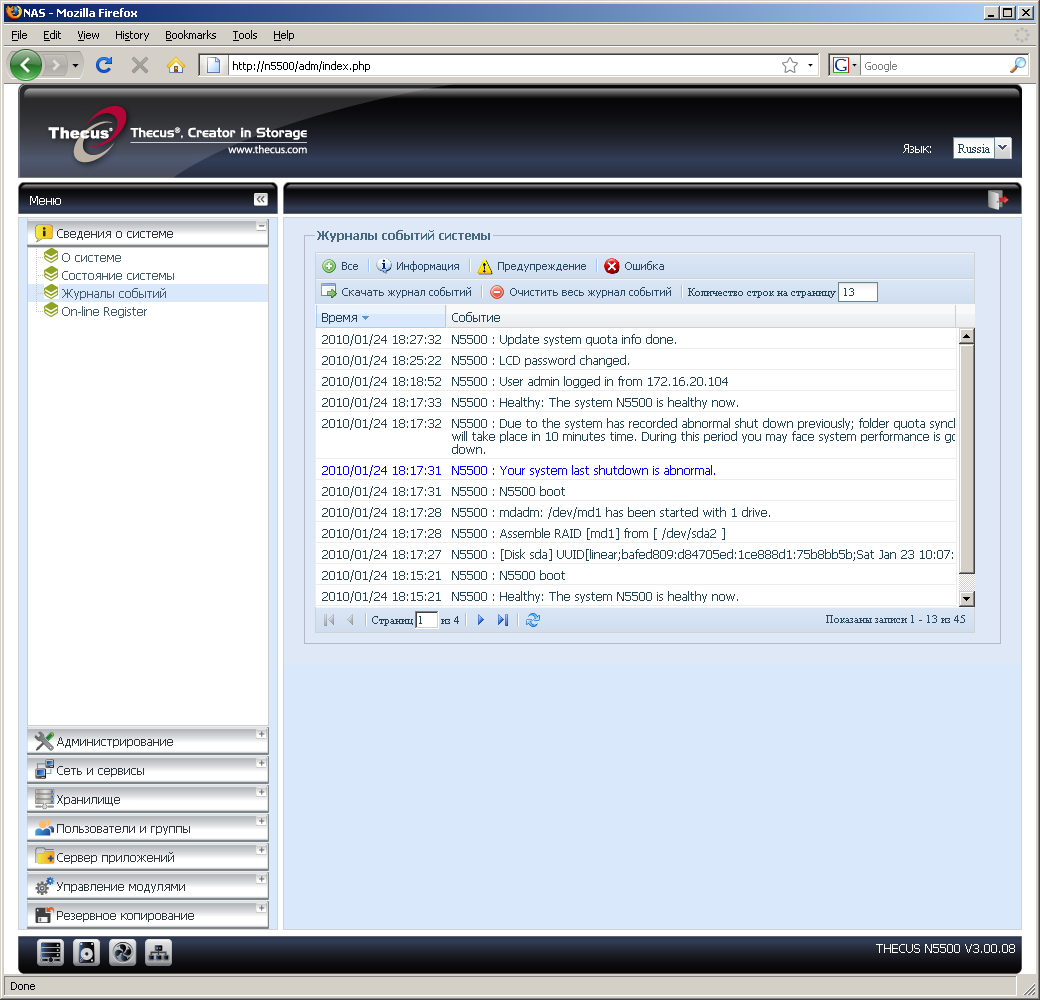The height and width of the screenshot is (1000, 1040).
Task: Expand the Резервное копирование section
Action: [x=261, y=908]
